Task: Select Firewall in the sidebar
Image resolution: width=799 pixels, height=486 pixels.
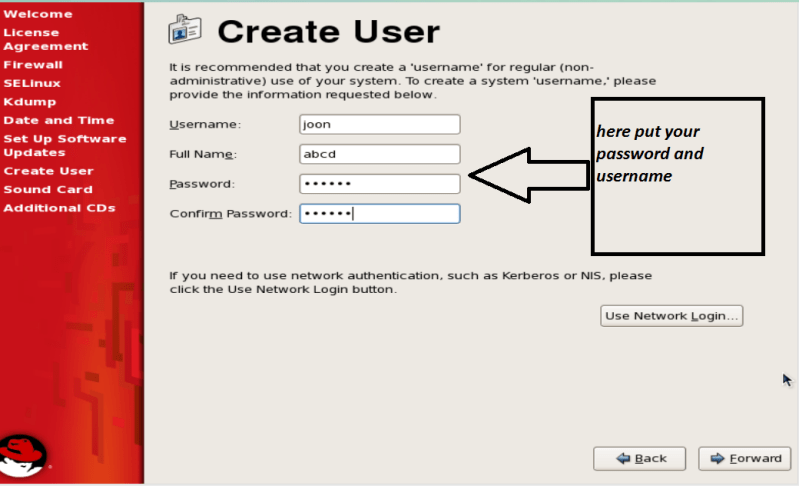Action: 33,65
